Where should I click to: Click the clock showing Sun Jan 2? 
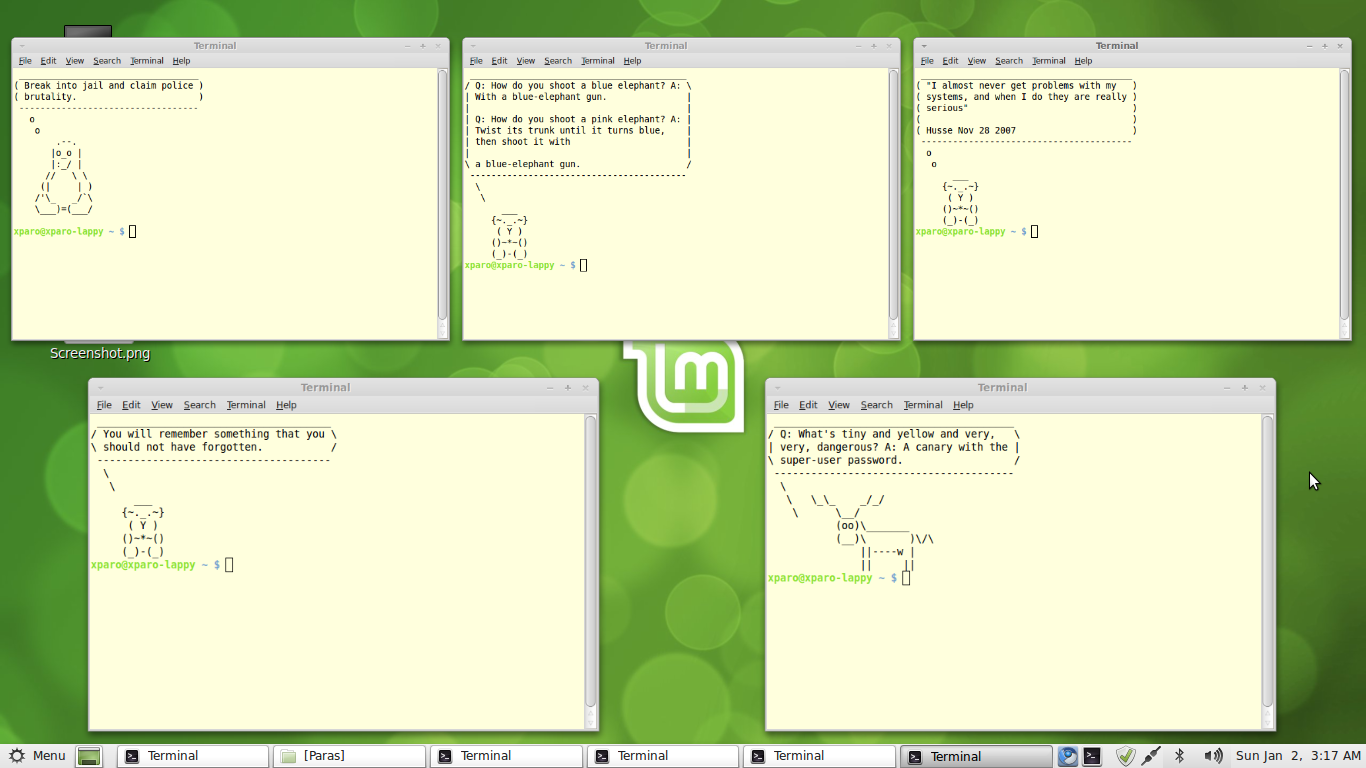pos(1297,756)
